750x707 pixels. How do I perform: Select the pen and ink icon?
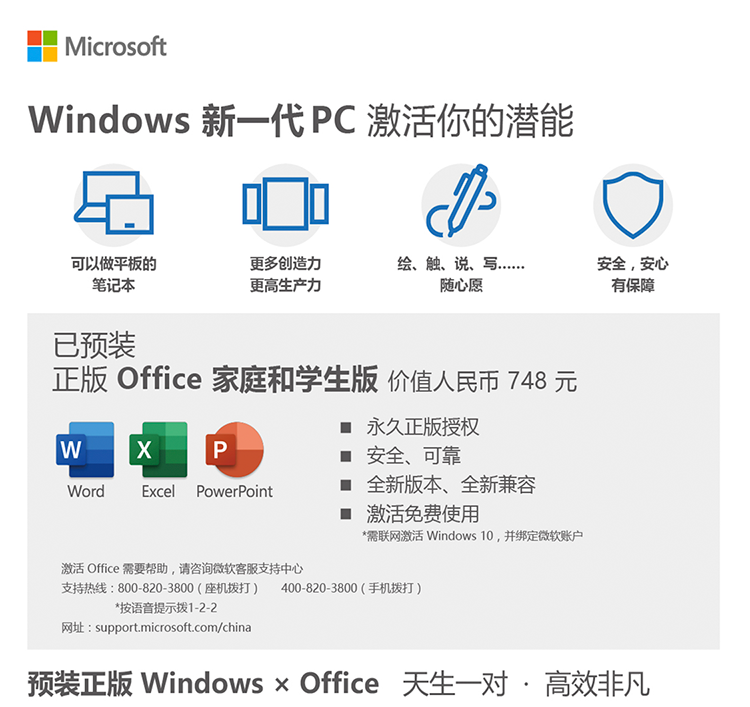461,201
